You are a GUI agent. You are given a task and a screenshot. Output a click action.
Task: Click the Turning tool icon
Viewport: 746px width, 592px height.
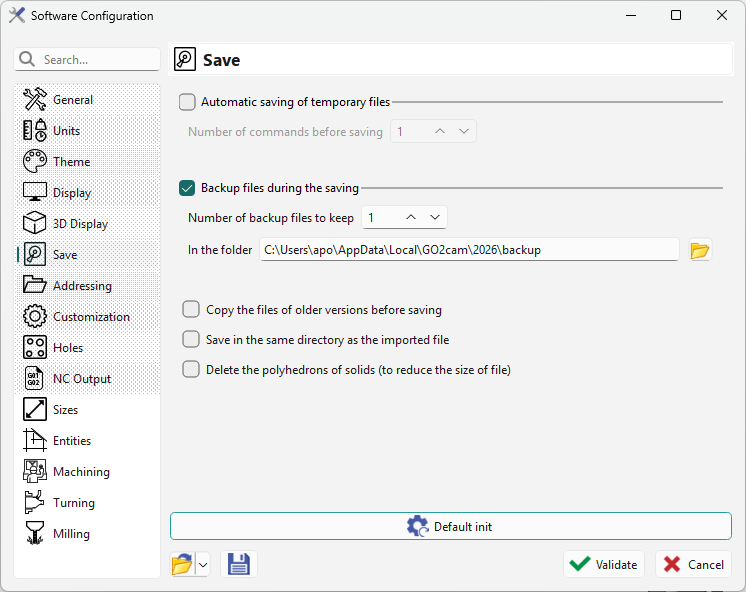click(x=35, y=503)
